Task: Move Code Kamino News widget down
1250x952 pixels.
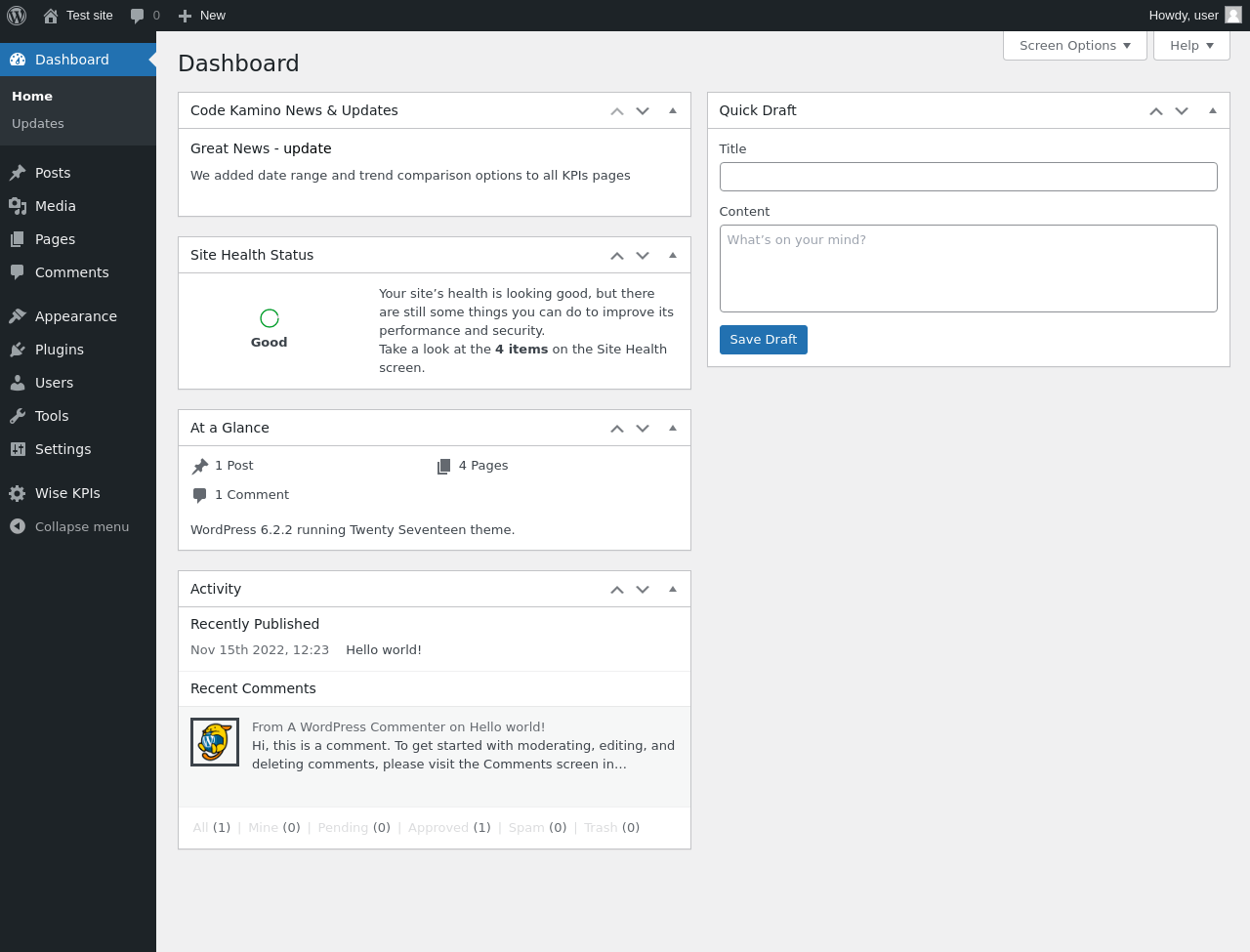Action: coord(643,111)
